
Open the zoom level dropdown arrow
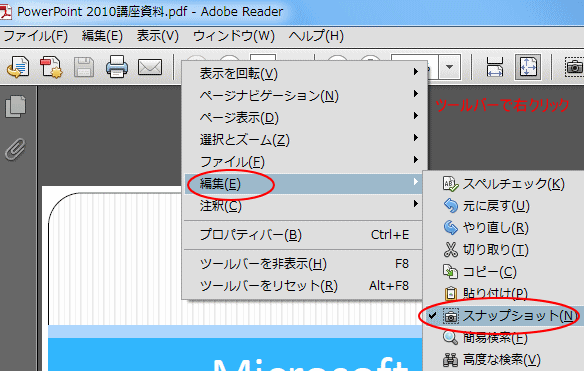(x=450, y=67)
